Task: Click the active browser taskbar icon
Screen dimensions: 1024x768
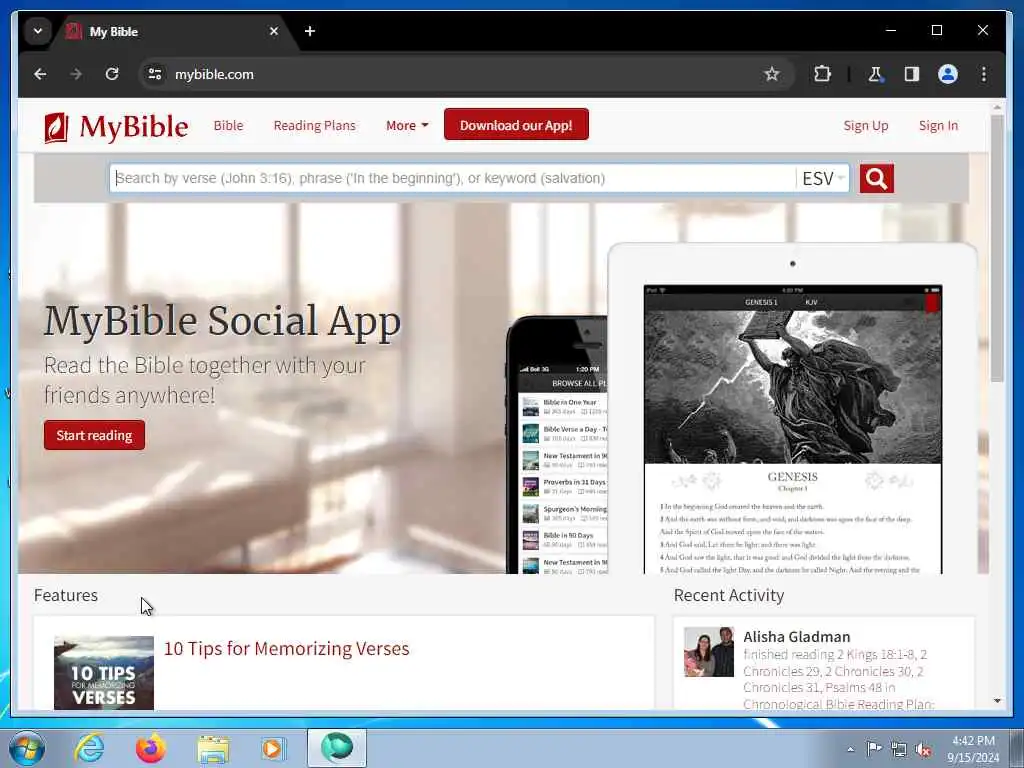Action: [337, 748]
